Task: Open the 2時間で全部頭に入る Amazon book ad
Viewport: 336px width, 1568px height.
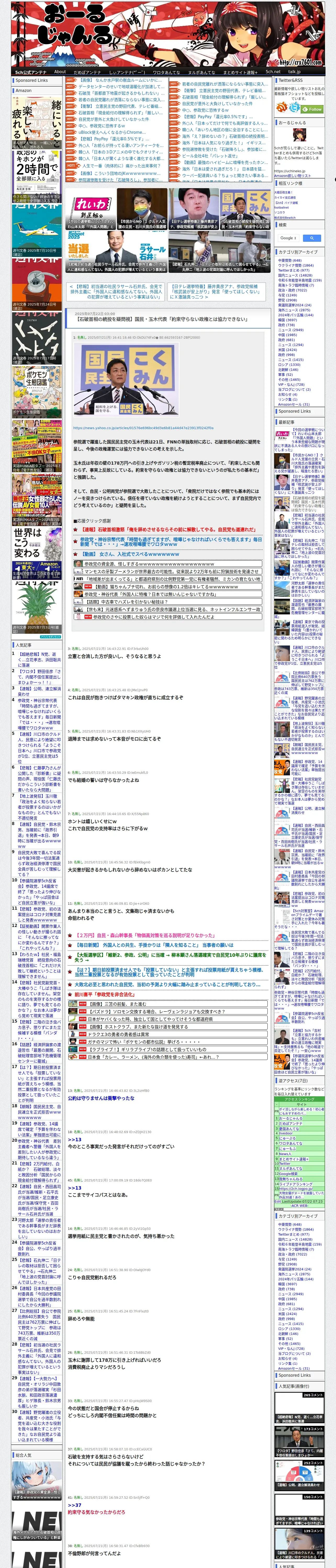Action: 37,176
